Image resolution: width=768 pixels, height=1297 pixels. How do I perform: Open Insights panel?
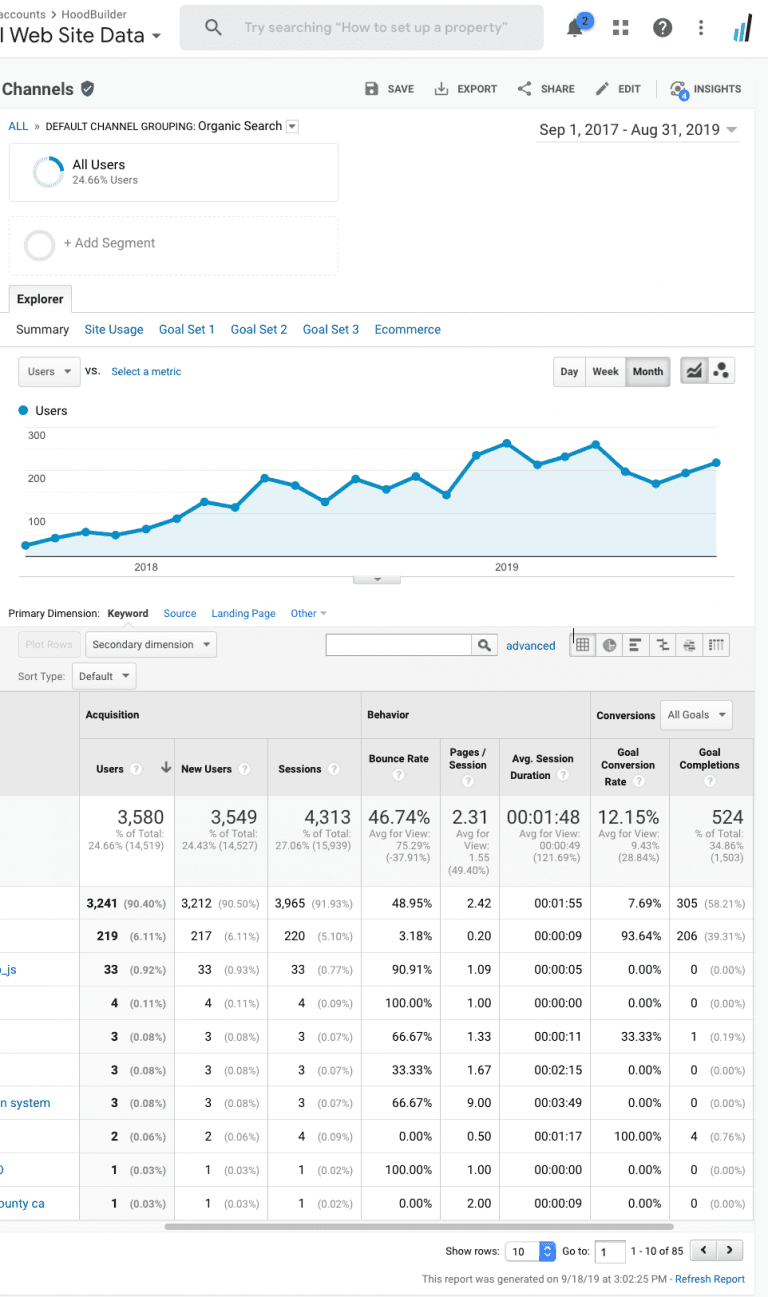(706, 89)
